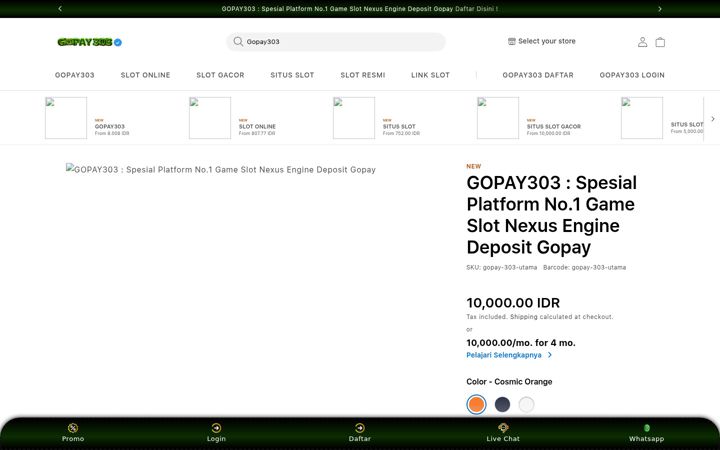Click the SITUS SLOT carousel thumbnail image
This screenshot has width=720, height=450.
354,118
